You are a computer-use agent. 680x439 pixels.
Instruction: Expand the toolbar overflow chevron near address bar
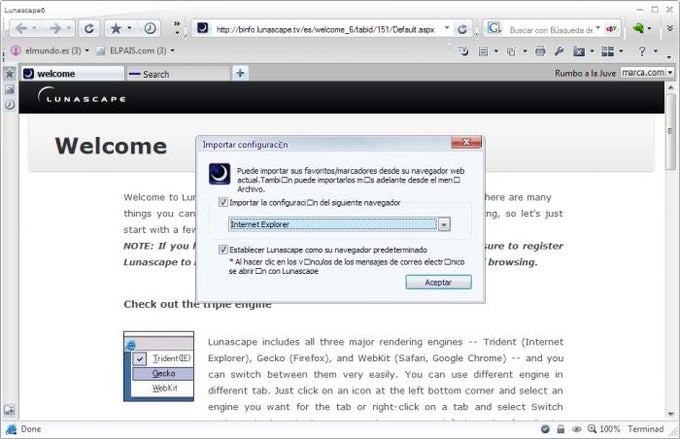pos(177,23)
